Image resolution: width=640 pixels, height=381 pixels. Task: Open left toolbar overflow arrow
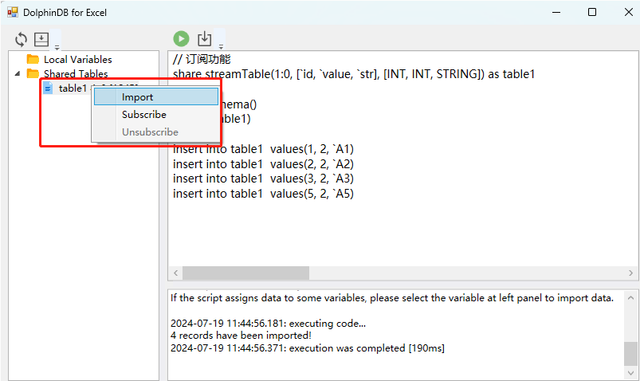point(57,47)
